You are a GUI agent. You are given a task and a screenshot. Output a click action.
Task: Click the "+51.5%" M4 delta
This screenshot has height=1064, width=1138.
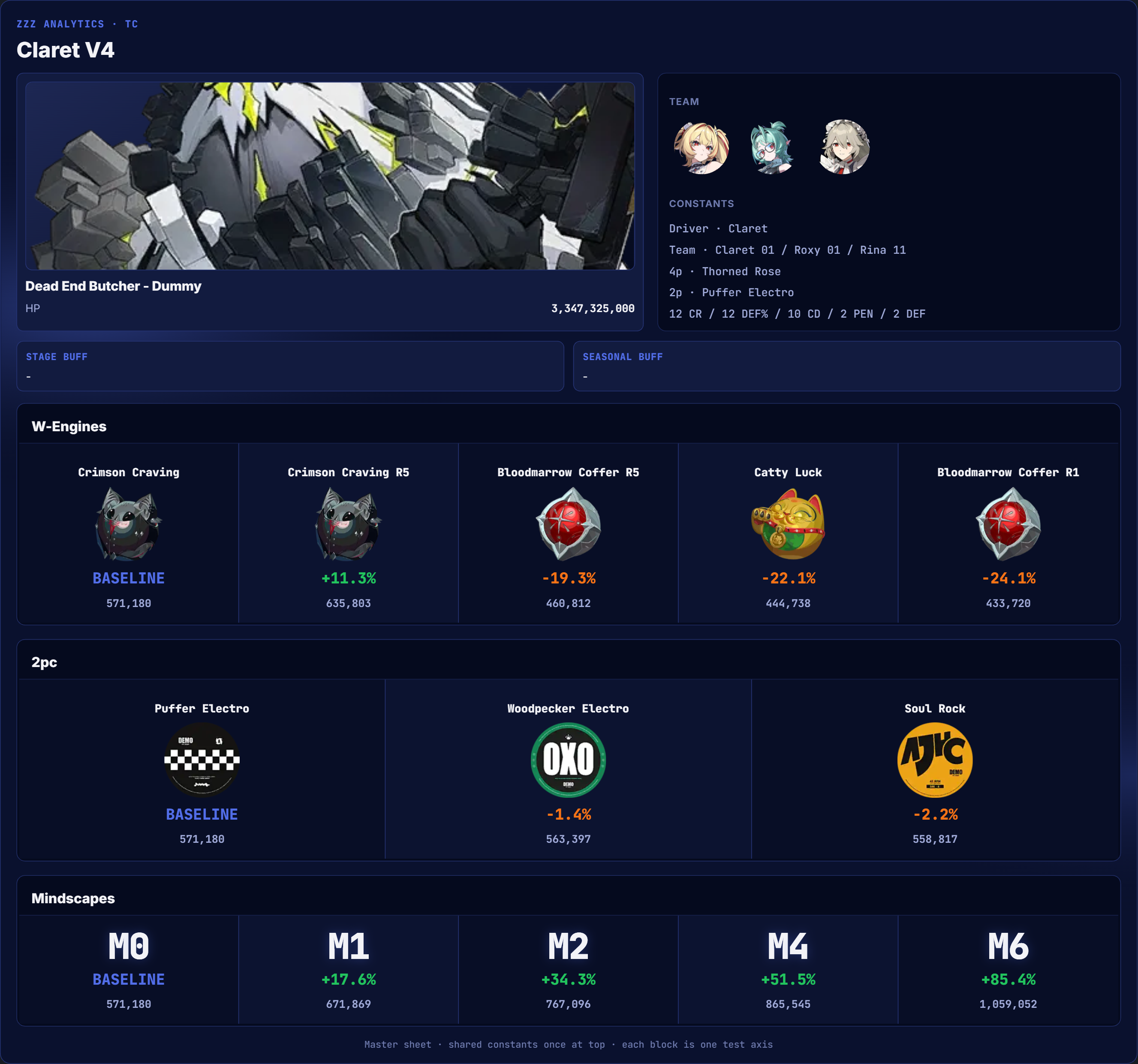pos(788,979)
